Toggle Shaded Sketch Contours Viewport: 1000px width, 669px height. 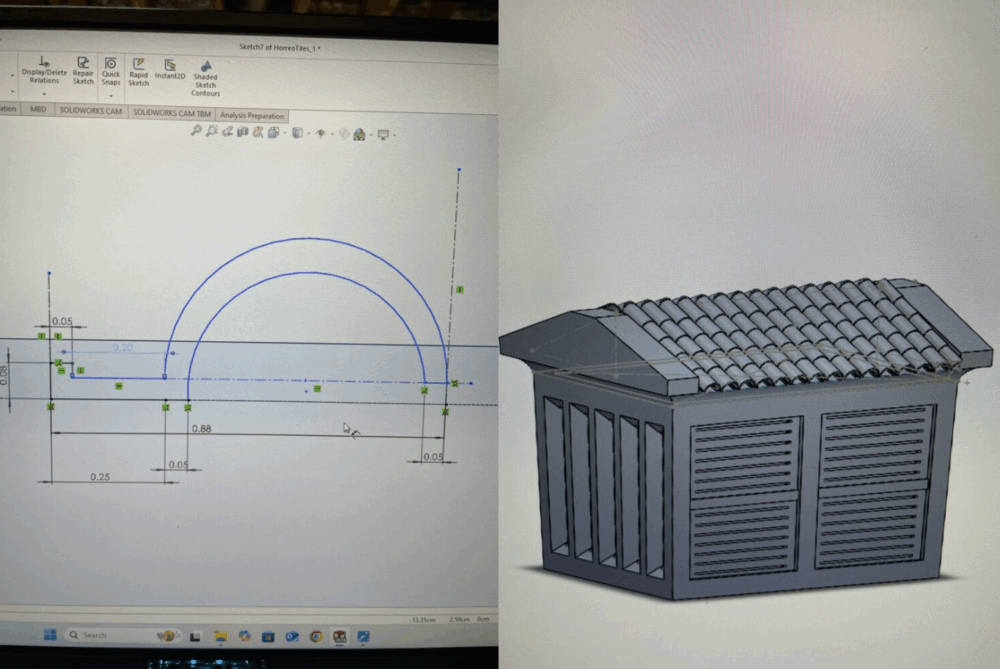click(x=205, y=77)
